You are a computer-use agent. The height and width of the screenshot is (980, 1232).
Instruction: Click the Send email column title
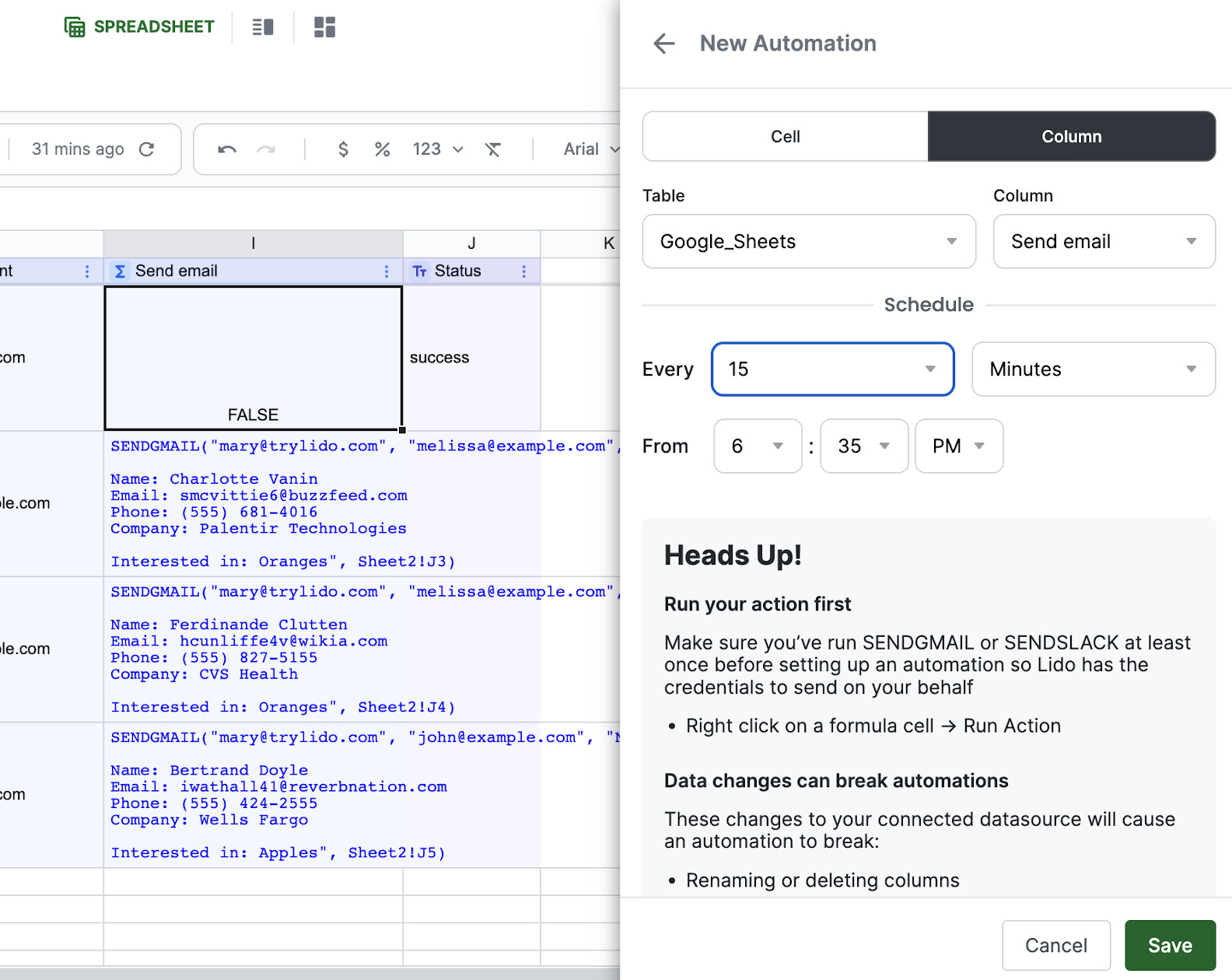177,271
